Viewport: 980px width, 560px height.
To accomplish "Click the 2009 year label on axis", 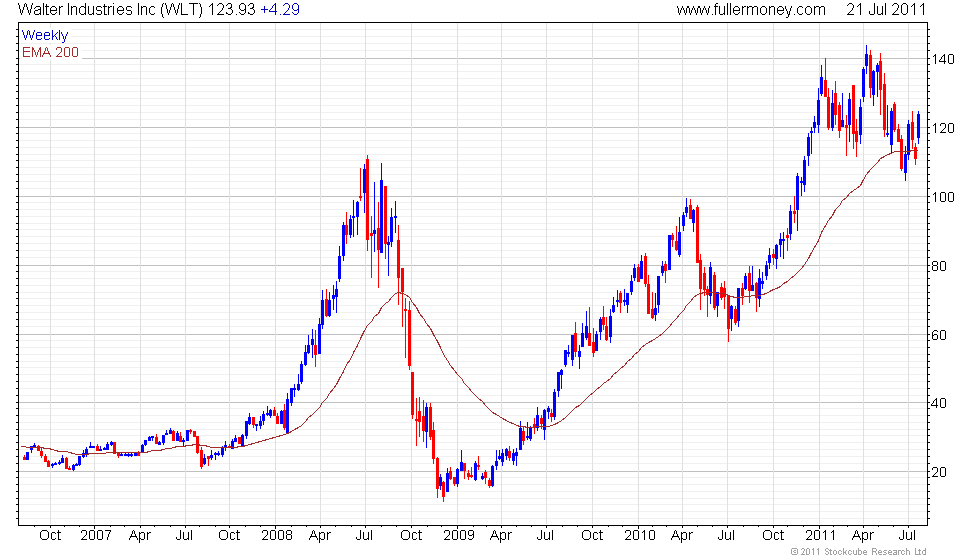I will click(459, 535).
